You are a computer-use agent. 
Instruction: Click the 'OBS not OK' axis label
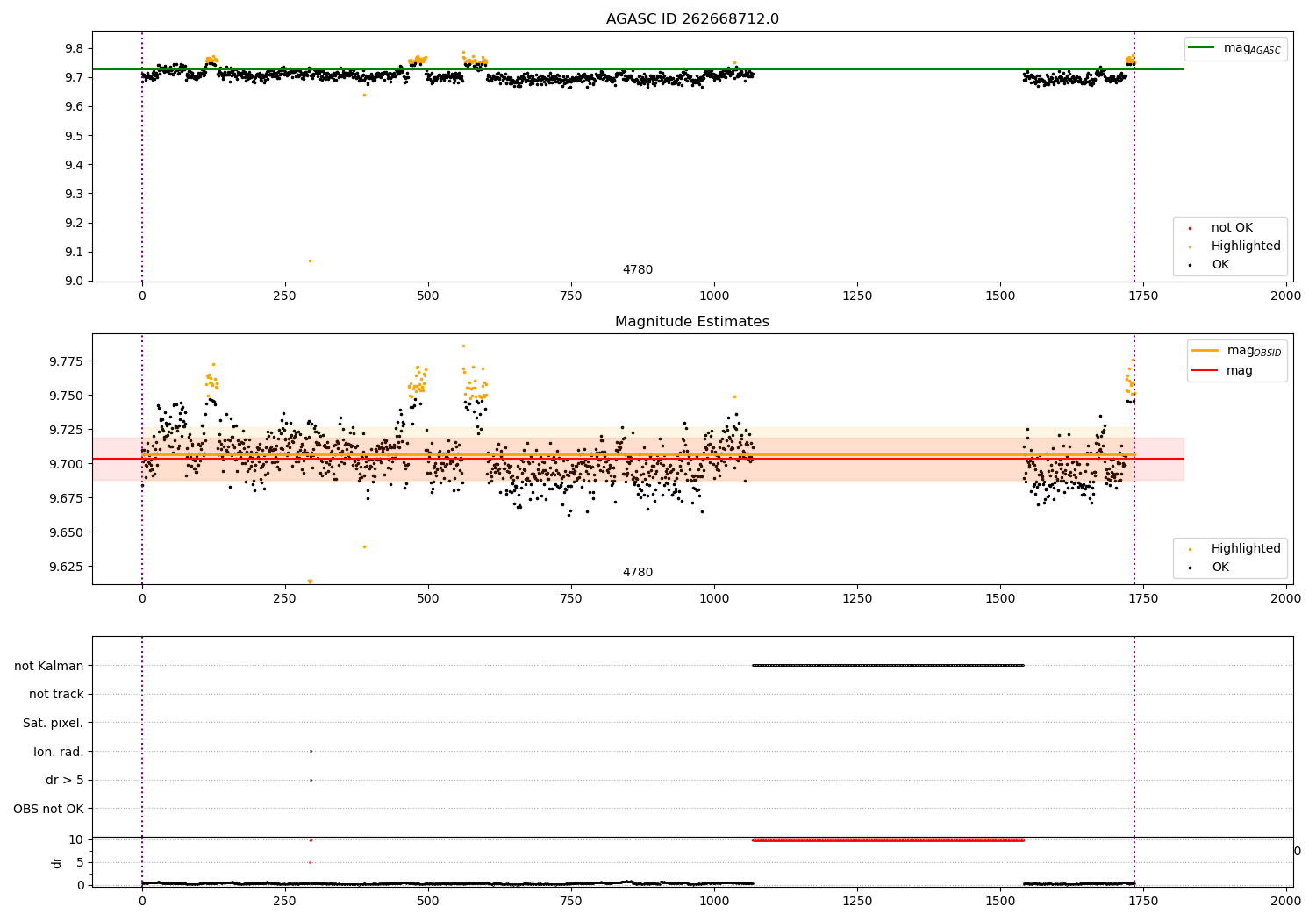(x=49, y=809)
